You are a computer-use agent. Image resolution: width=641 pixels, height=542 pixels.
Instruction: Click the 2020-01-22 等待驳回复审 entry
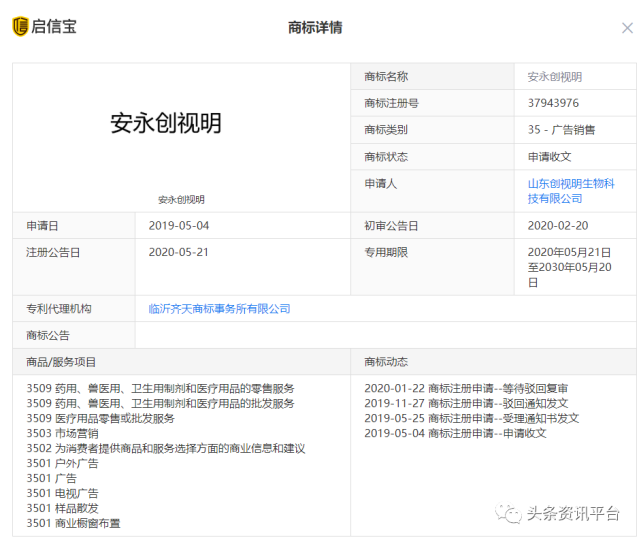pos(466,388)
